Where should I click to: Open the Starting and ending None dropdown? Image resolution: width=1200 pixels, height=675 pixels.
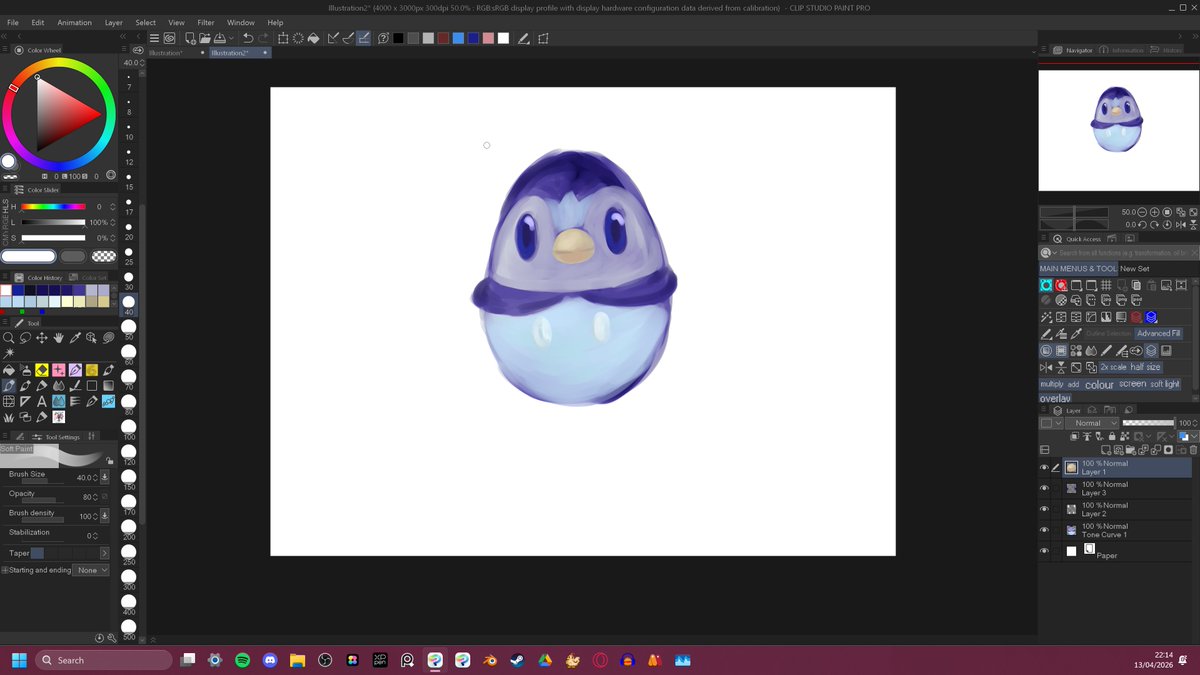[90, 570]
